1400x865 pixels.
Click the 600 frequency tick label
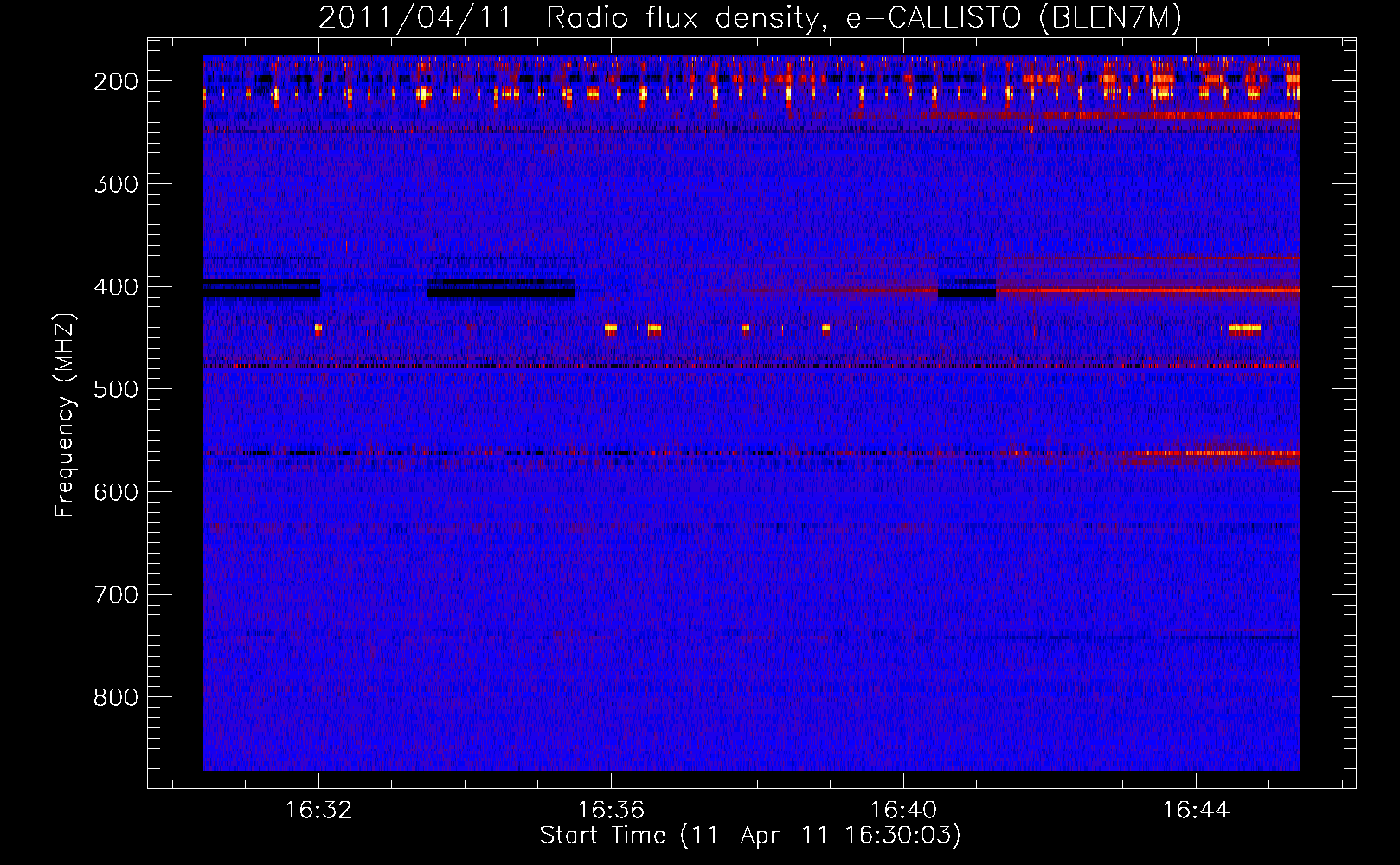[x=116, y=492]
